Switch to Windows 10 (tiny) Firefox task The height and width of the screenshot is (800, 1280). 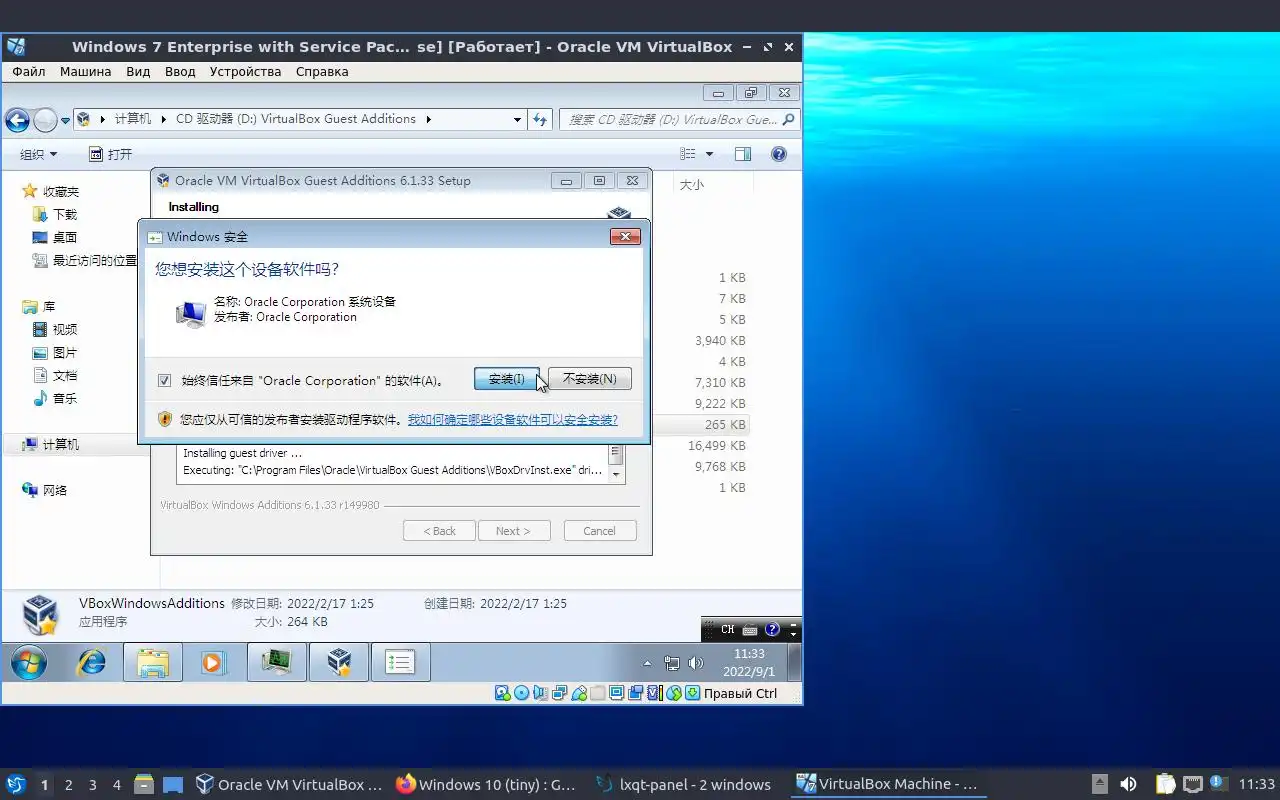tap(486, 784)
